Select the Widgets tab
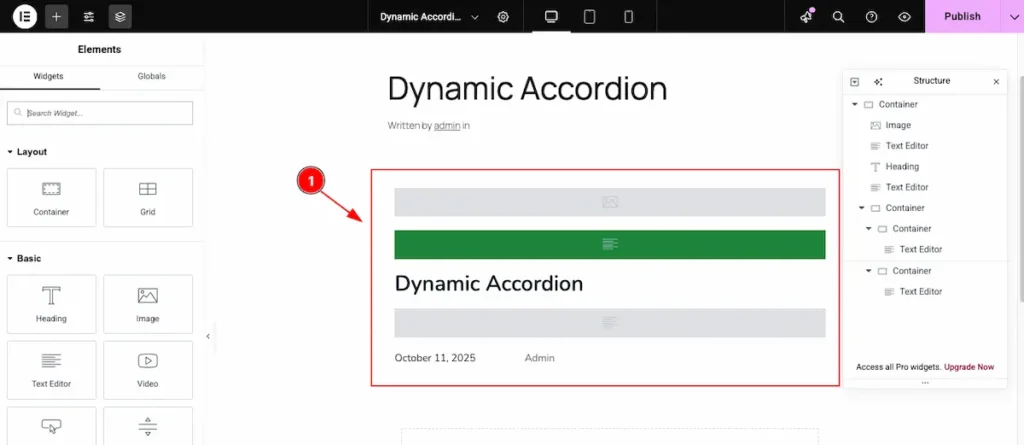Viewport: 1024px width, 445px height. pos(49,76)
